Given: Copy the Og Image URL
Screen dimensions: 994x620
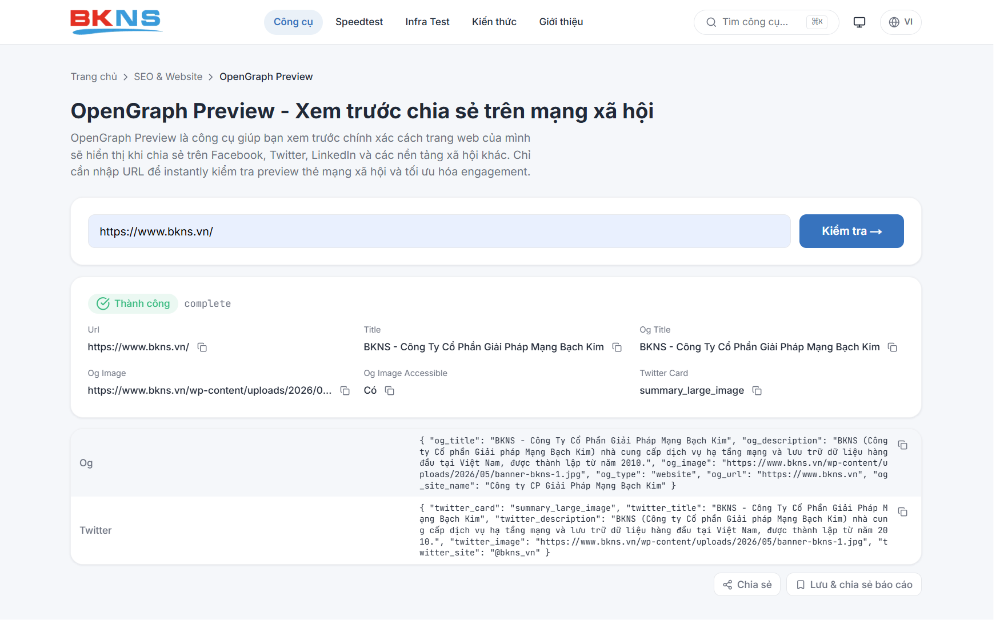Looking at the screenshot, I should pyautogui.click(x=345, y=391).
